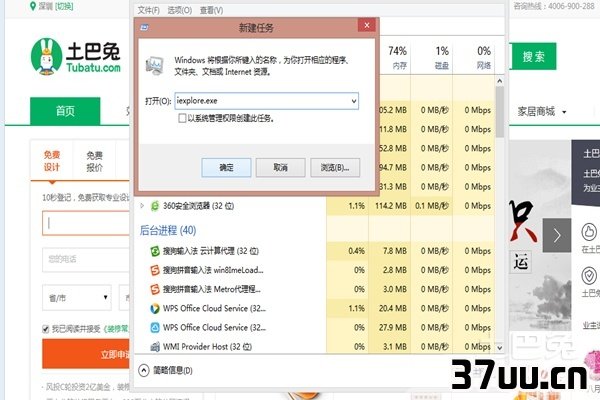The width and height of the screenshot is (600, 400).
Task: Open the 省/市 dropdown on the webpage
Action: [77, 297]
